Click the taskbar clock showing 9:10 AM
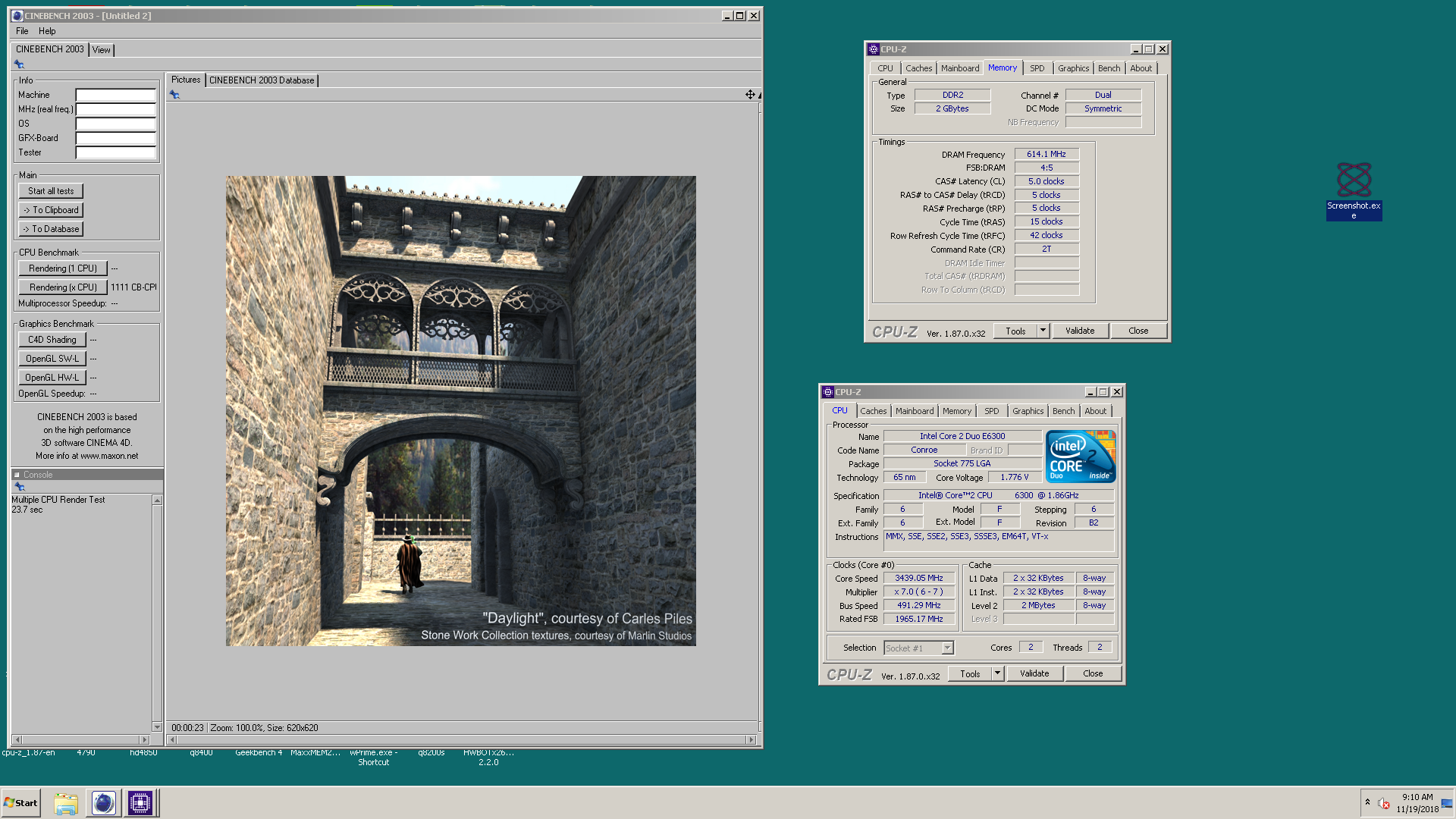The width and height of the screenshot is (1456, 819). click(x=1417, y=803)
